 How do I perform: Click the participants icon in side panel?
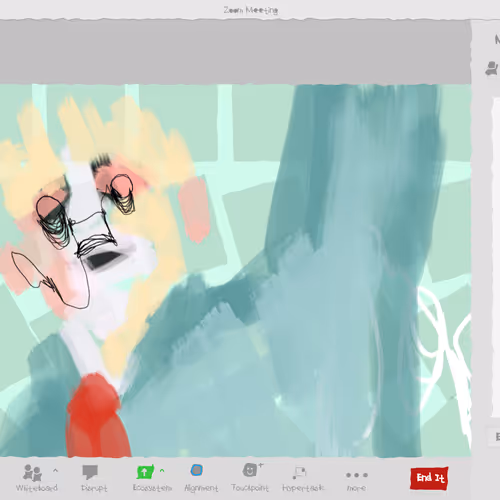point(493,68)
